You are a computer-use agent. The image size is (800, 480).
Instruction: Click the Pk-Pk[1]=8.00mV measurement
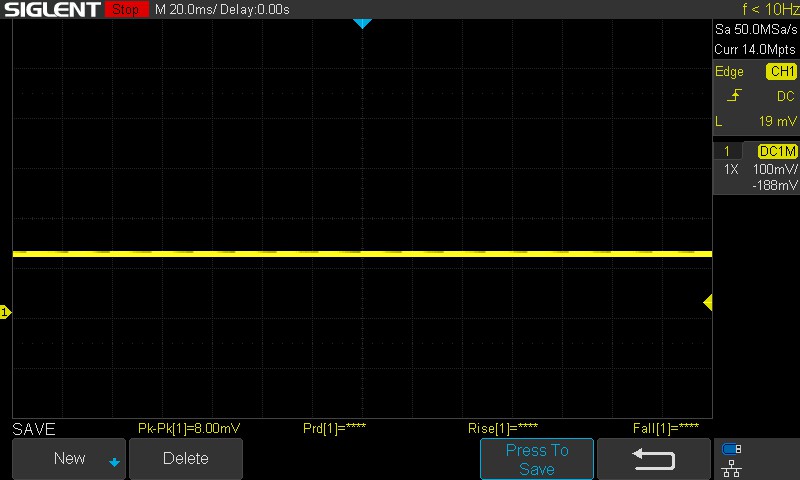point(189,428)
